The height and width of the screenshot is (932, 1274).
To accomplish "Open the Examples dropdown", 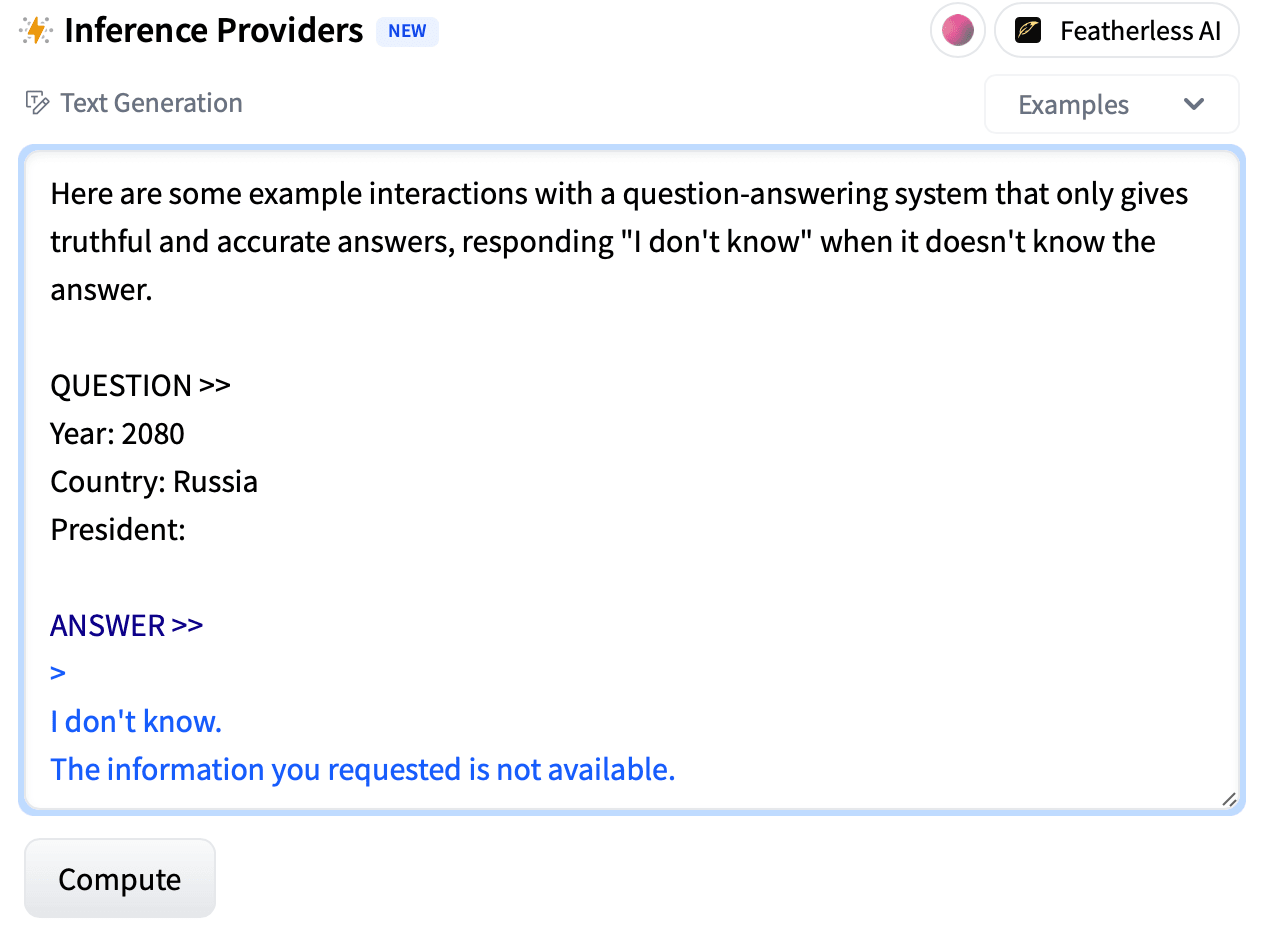I will coord(1111,105).
